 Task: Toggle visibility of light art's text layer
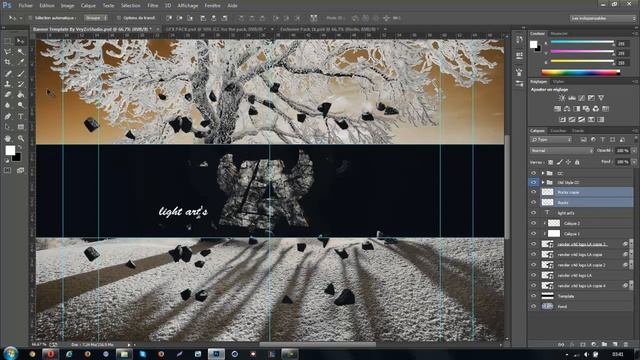click(x=533, y=213)
